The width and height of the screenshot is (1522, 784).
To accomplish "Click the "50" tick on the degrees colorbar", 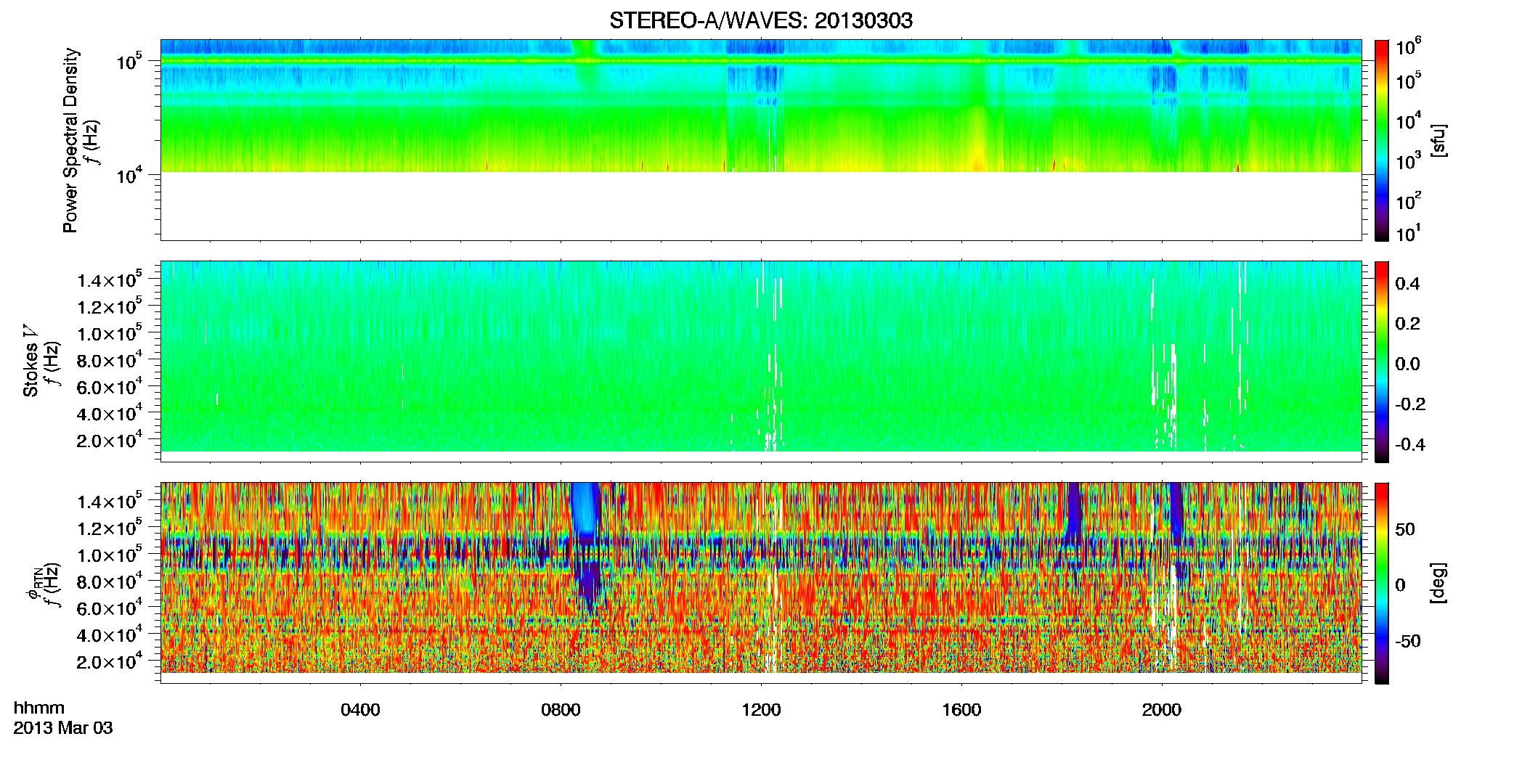I will 1405,529.
